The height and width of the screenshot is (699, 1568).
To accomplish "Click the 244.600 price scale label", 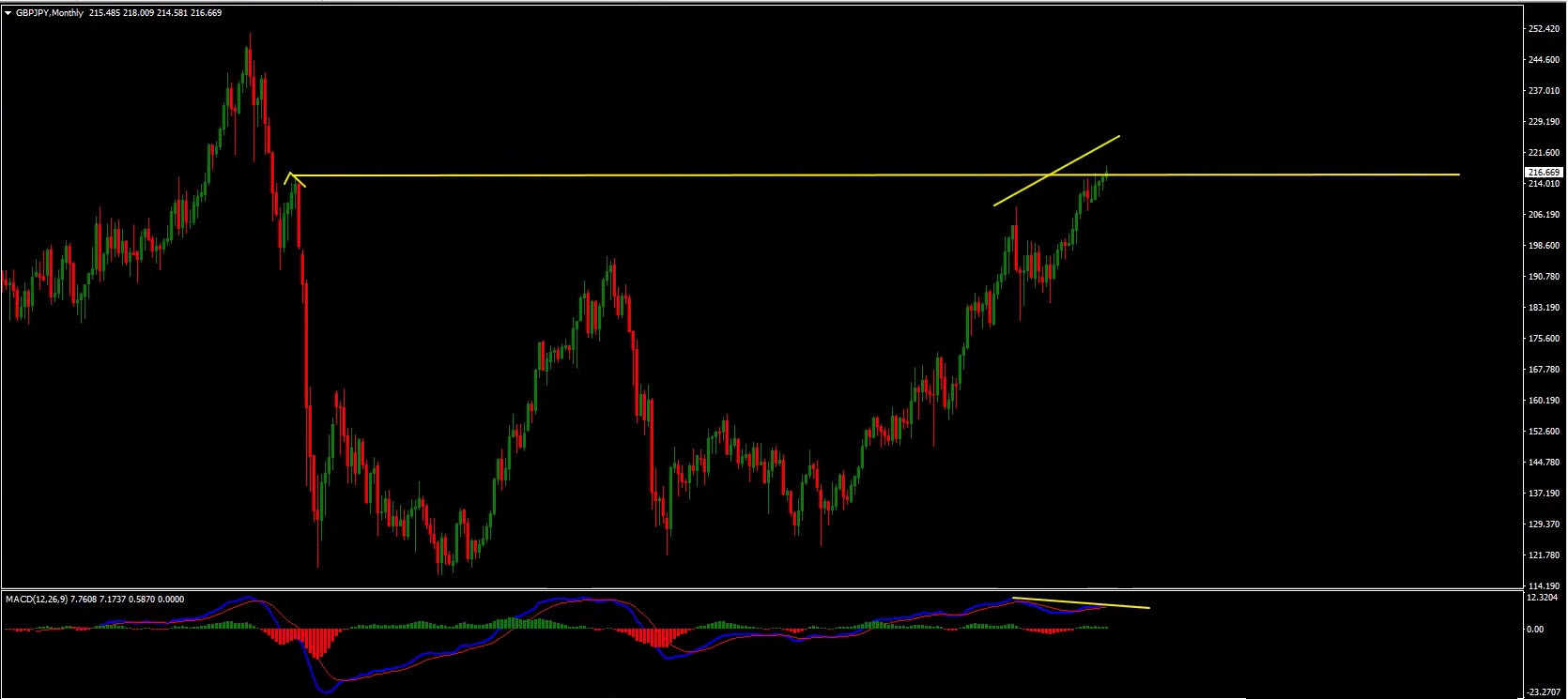I will 1545,60.
